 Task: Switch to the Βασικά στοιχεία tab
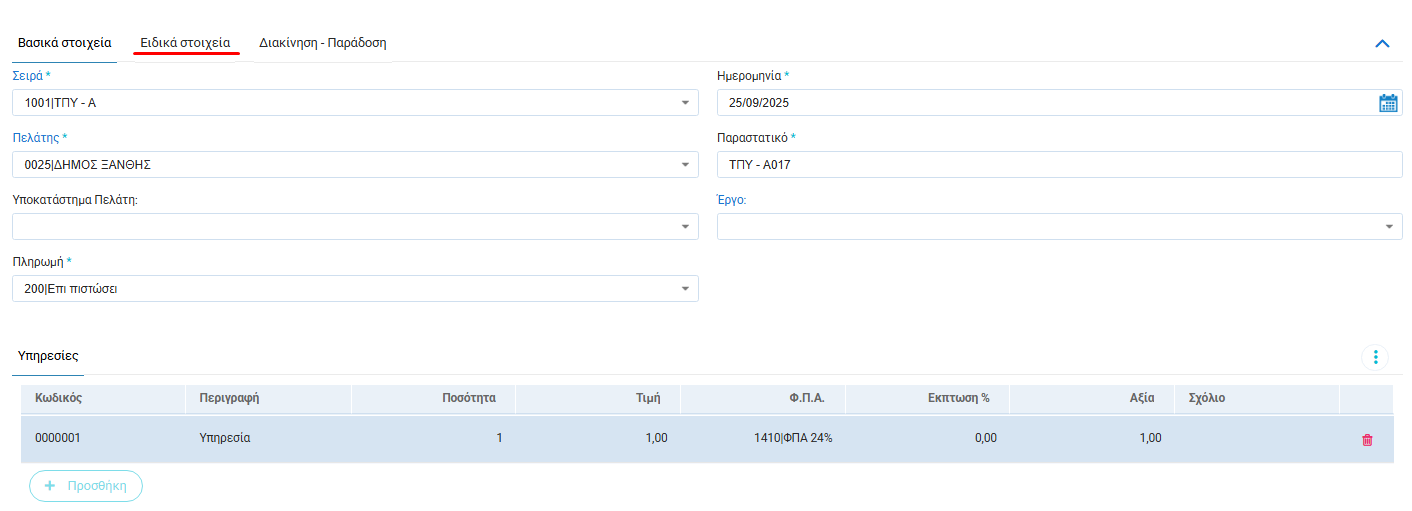pyautogui.click(x=65, y=43)
